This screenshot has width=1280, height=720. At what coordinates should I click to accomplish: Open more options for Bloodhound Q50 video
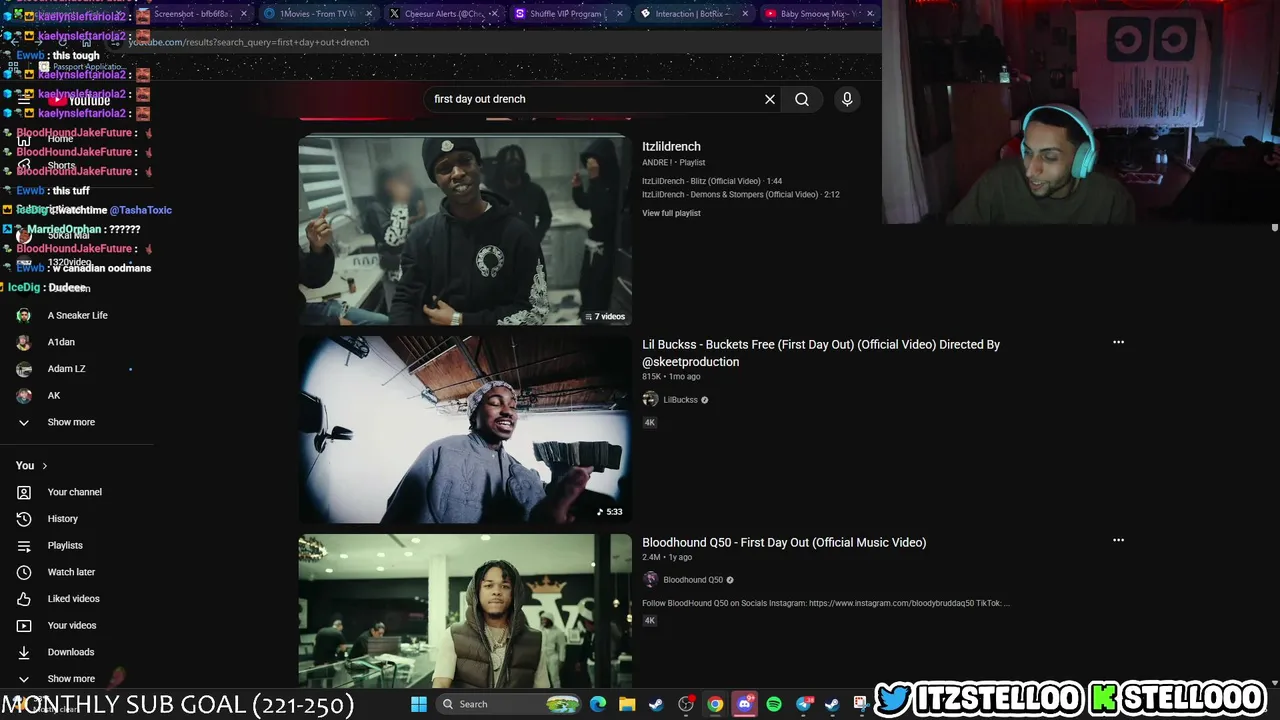coord(1118,540)
